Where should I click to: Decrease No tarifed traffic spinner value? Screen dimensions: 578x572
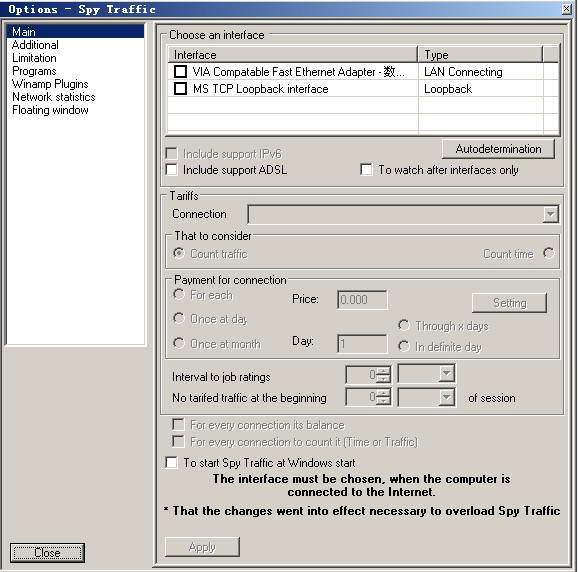click(x=384, y=401)
